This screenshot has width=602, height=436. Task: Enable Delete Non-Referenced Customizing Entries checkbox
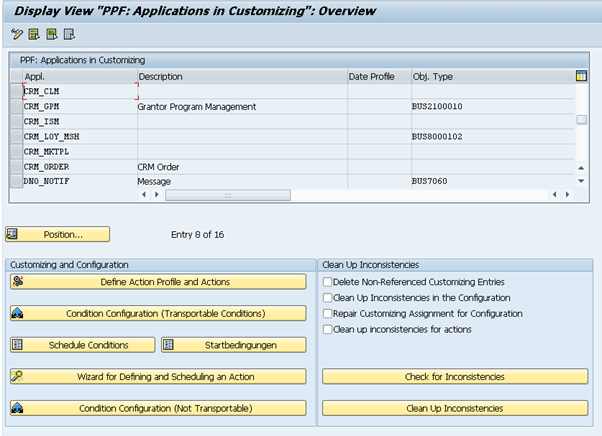[327, 283]
